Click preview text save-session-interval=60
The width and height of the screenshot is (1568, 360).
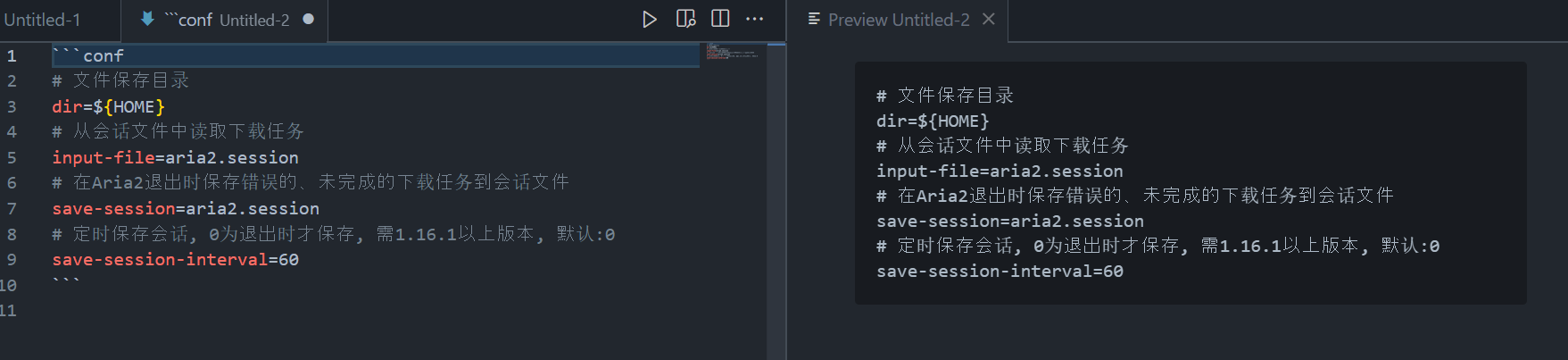click(1000, 271)
